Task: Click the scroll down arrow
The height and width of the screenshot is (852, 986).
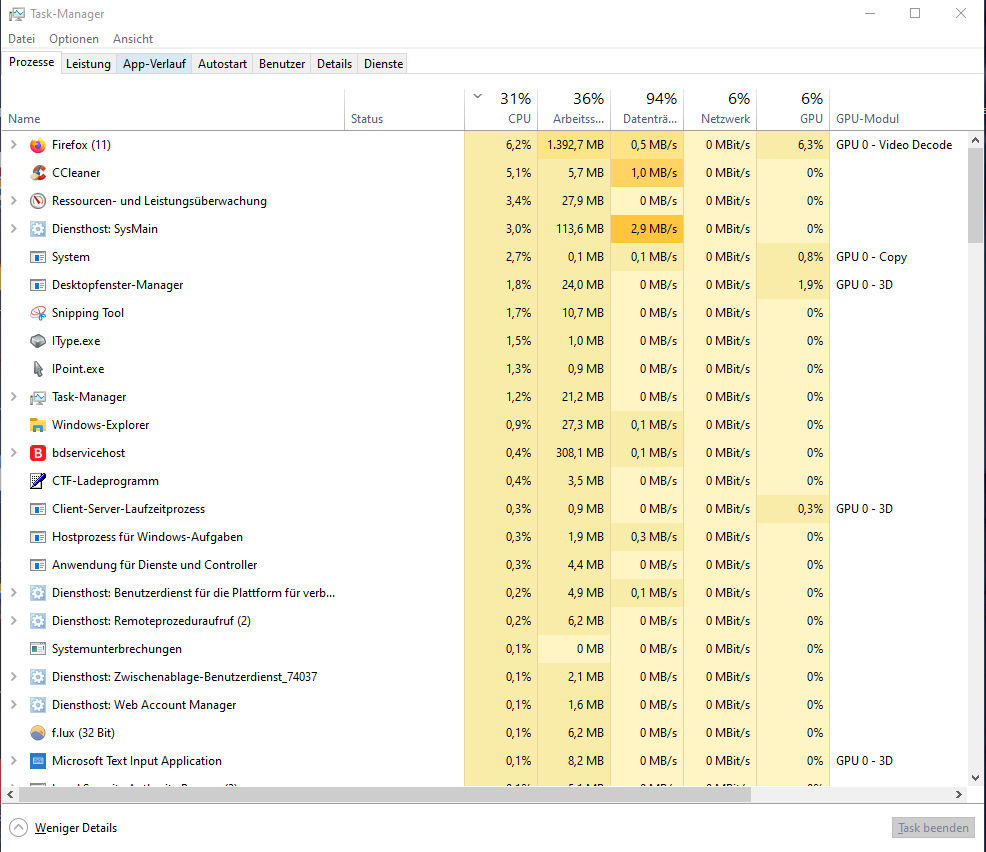Action: [x=975, y=778]
